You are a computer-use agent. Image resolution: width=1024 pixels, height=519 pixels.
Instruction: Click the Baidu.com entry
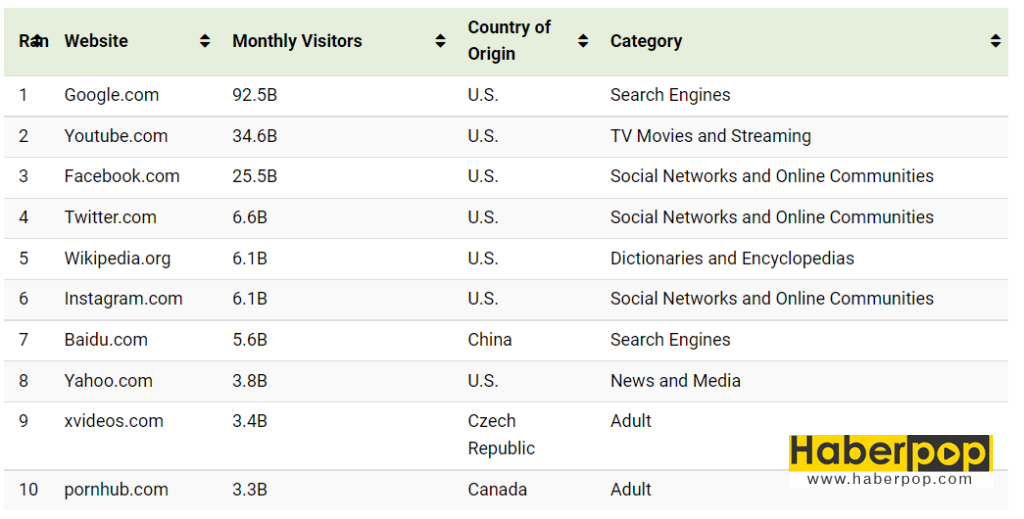[x=106, y=340]
